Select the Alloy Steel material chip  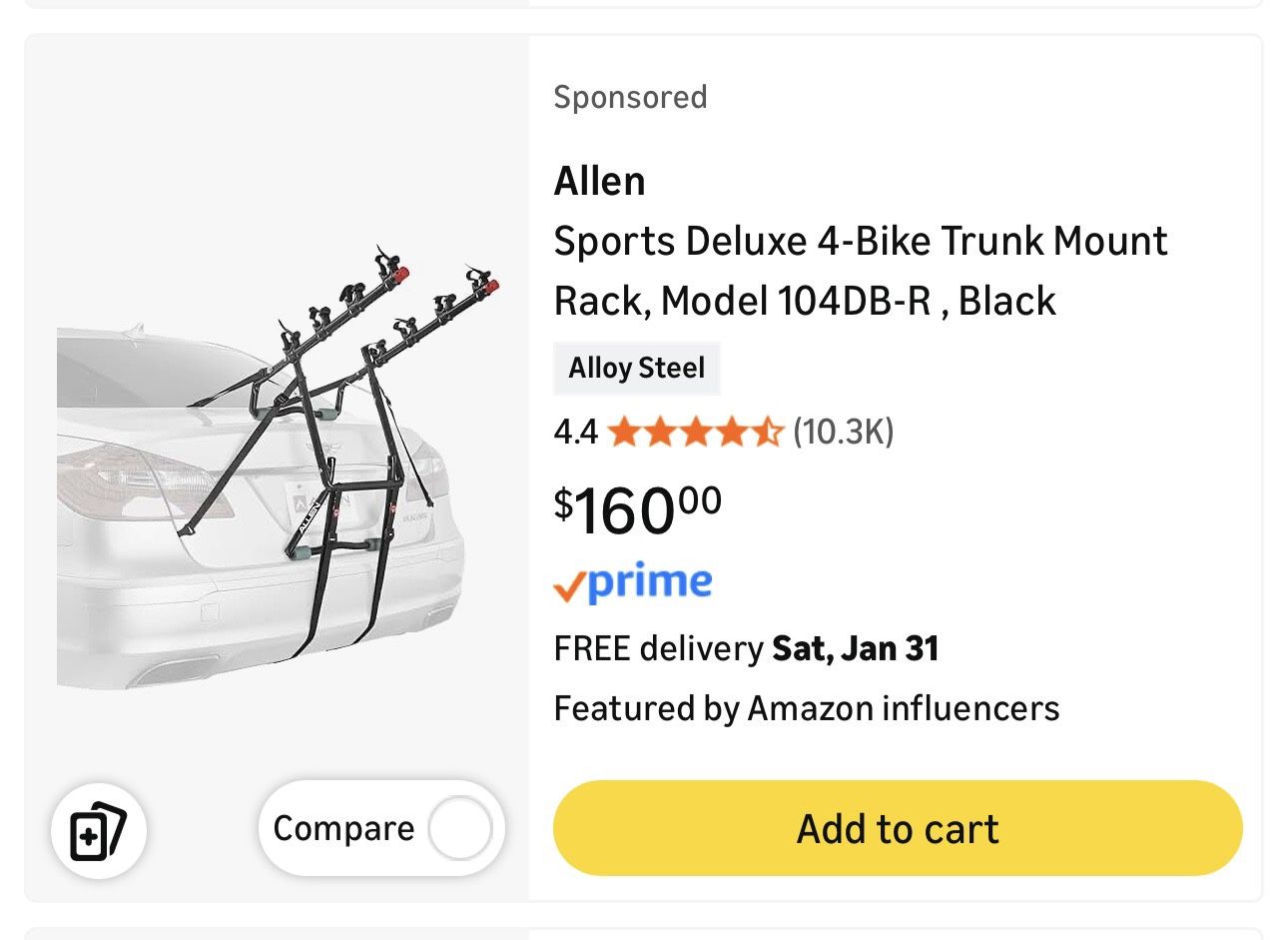pos(636,369)
